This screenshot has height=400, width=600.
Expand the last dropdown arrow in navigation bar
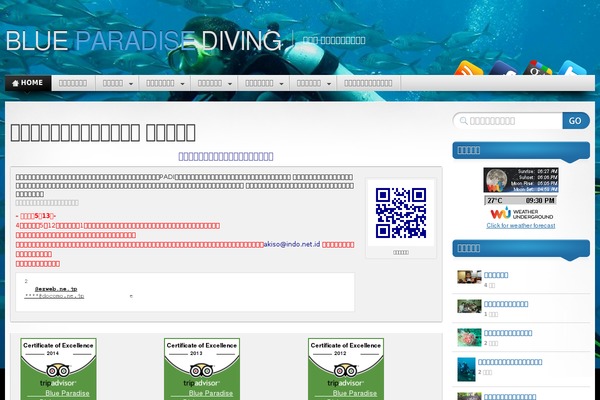point(329,84)
